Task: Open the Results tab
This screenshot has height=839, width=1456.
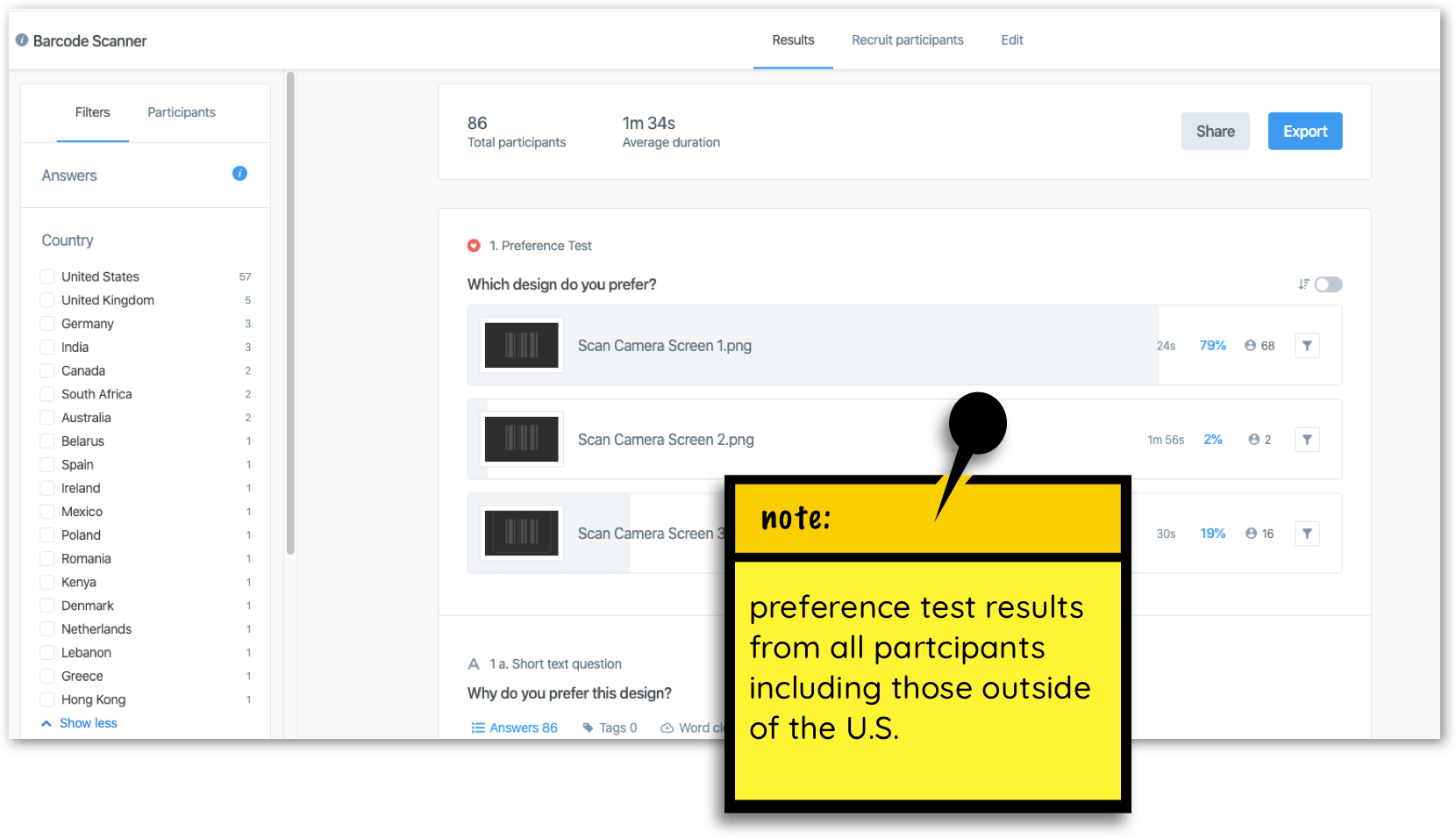Action: click(x=793, y=40)
